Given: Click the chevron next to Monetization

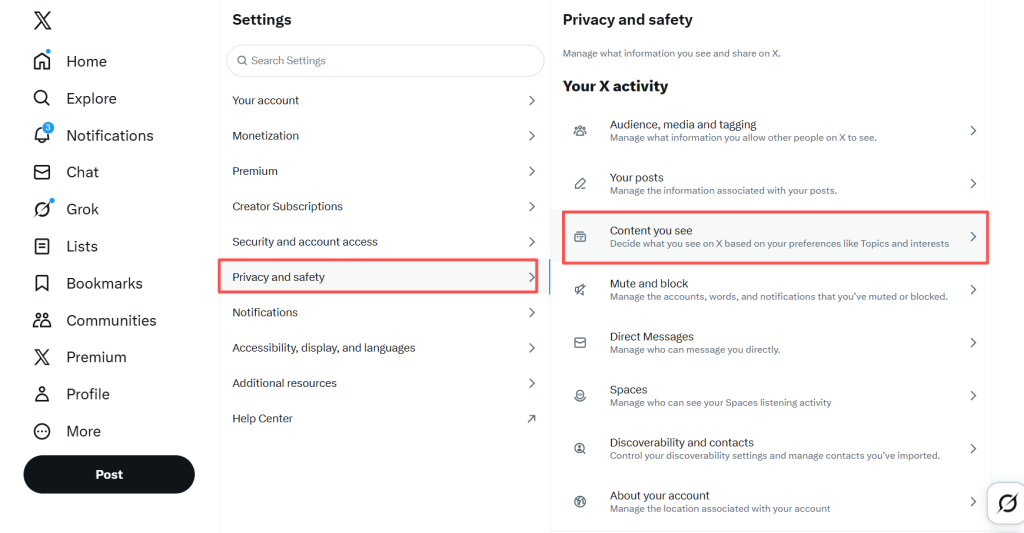Looking at the screenshot, I should point(532,136).
